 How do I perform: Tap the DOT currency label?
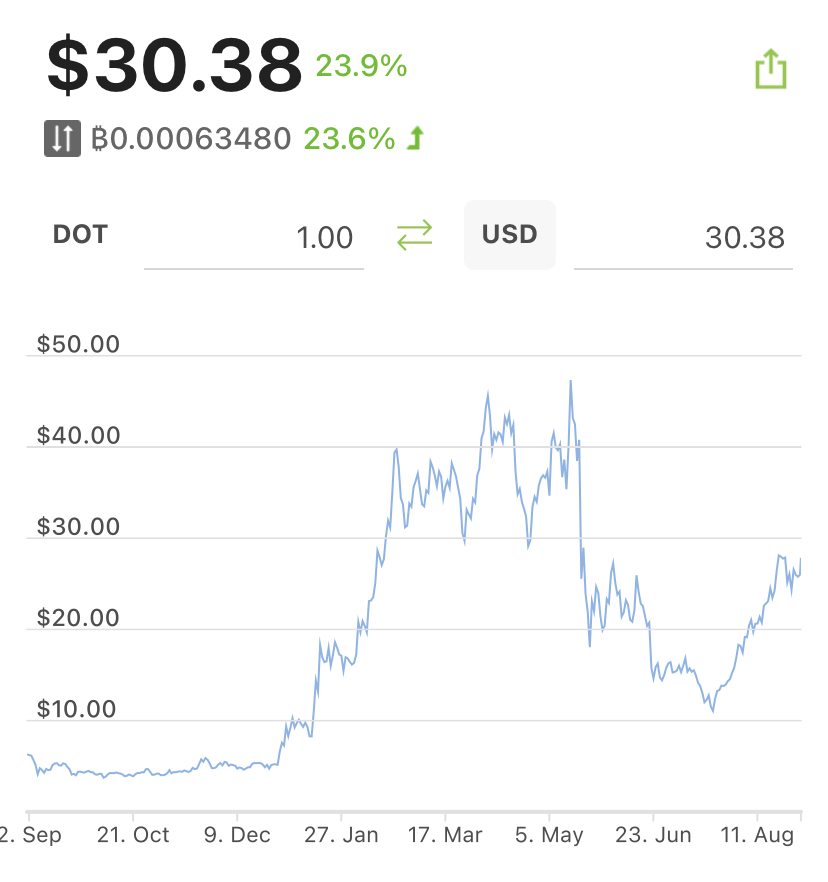pyautogui.click(x=80, y=235)
